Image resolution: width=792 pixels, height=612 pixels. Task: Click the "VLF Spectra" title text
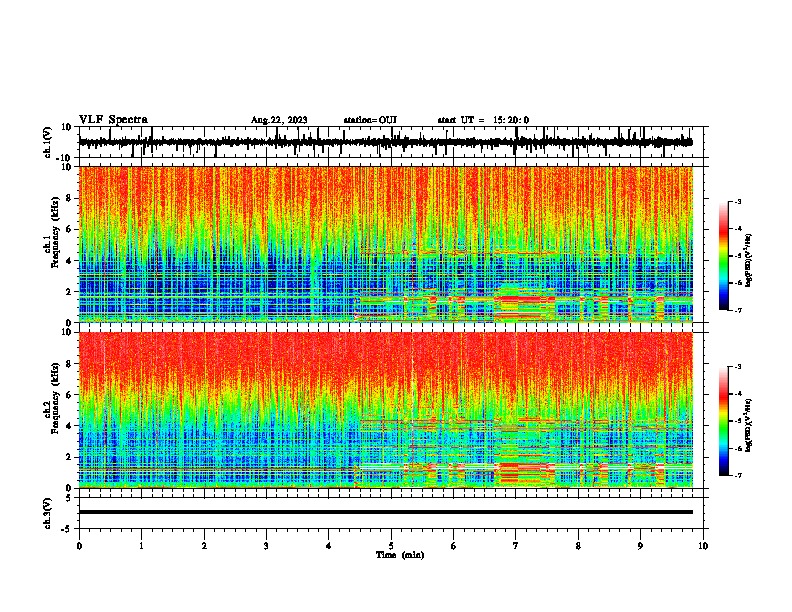click(x=113, y=120)
